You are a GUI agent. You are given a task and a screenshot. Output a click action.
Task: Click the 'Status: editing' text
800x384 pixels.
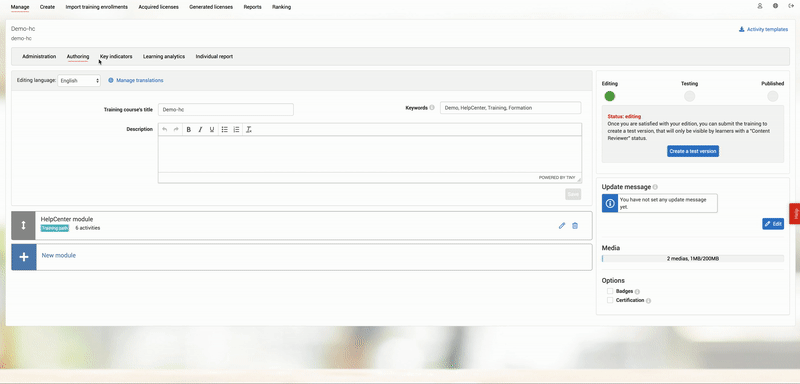click(x=624, y=116)
